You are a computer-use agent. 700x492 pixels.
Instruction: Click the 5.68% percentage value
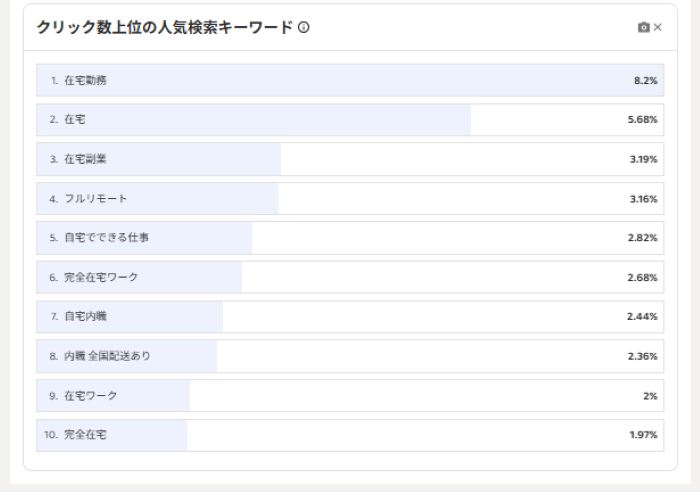(x=642, y=120)
